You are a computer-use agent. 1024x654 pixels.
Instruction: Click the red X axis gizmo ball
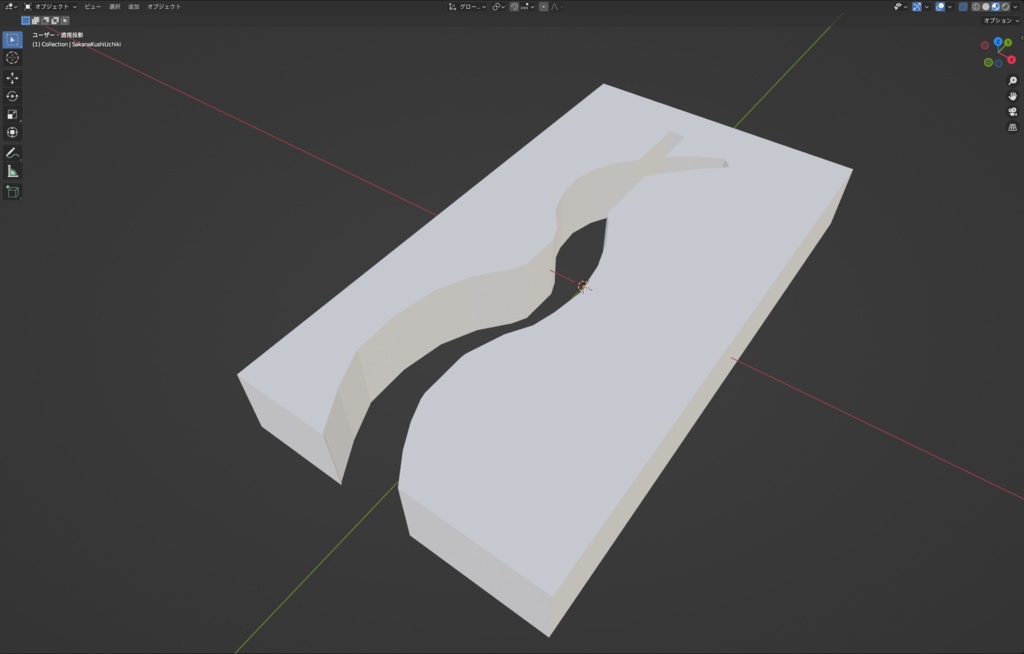click(x=1012, y=59)
